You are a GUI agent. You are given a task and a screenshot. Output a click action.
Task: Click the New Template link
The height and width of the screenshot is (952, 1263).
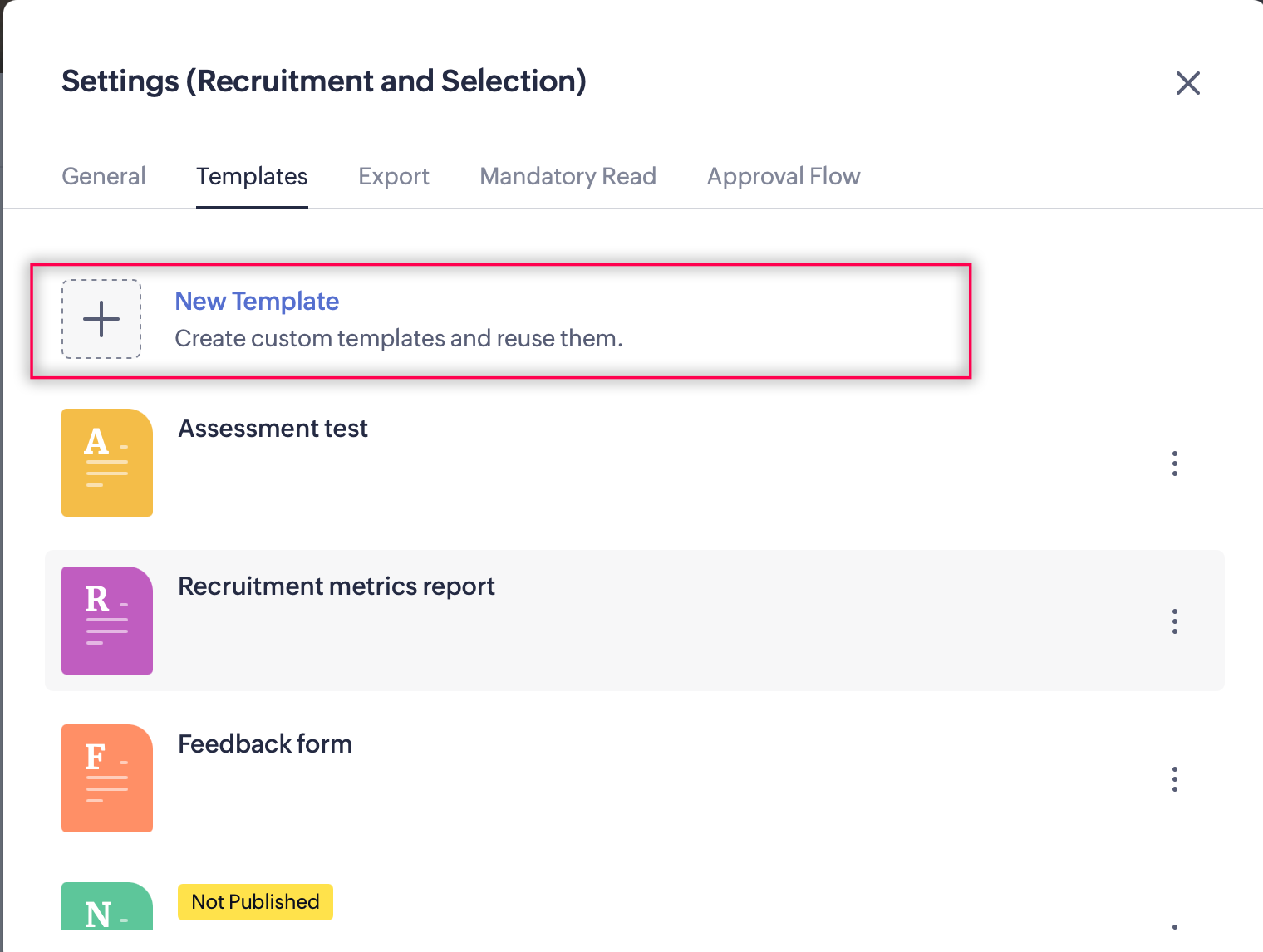257,301
